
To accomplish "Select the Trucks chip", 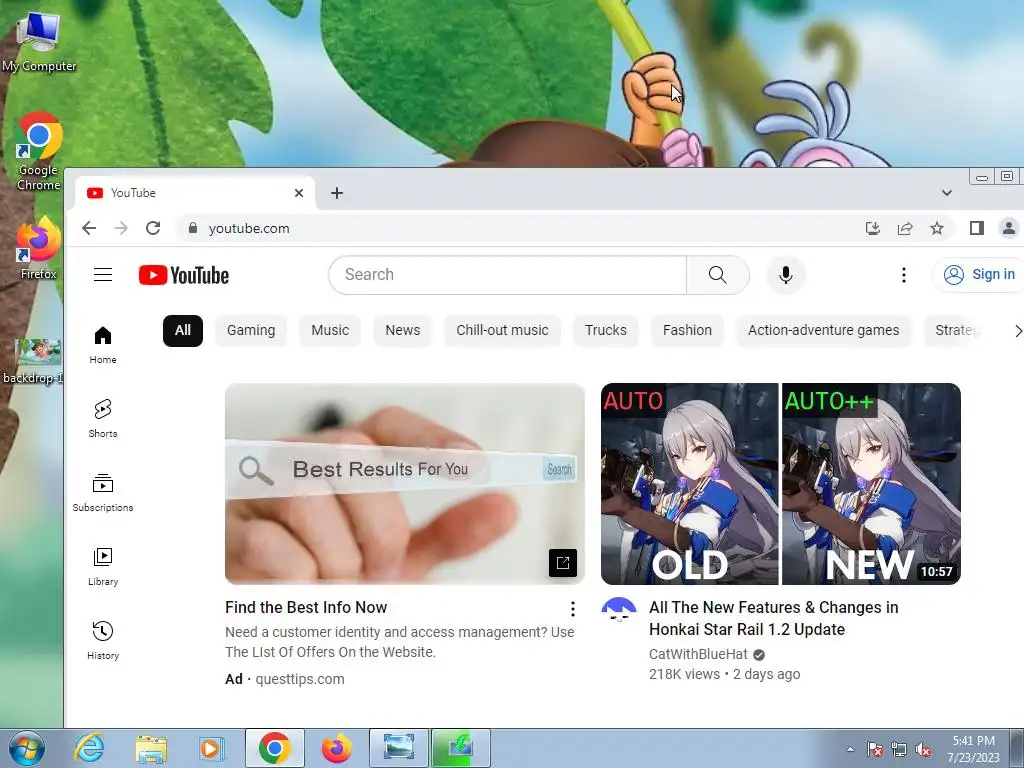I will pyautogui.click(x=606, y=330).
